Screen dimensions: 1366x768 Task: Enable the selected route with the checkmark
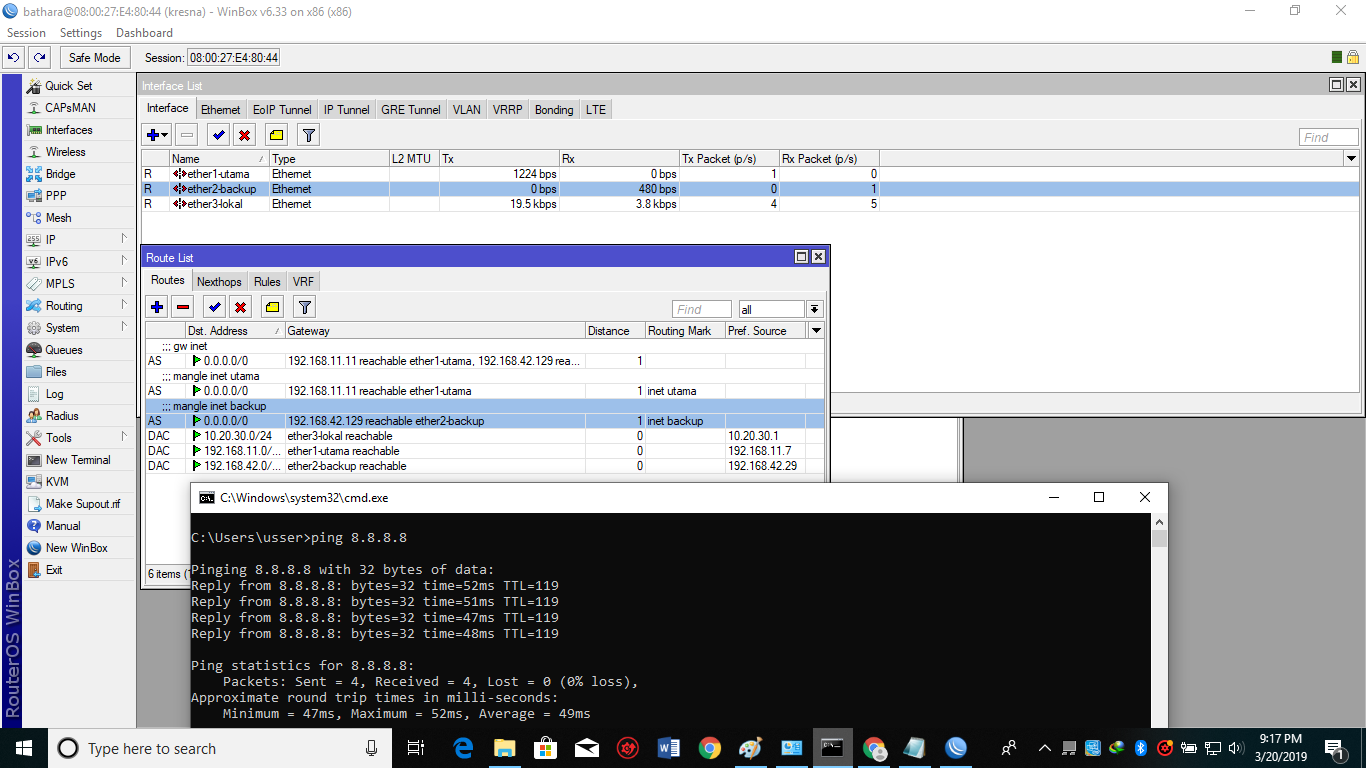(x=214, y=306)
